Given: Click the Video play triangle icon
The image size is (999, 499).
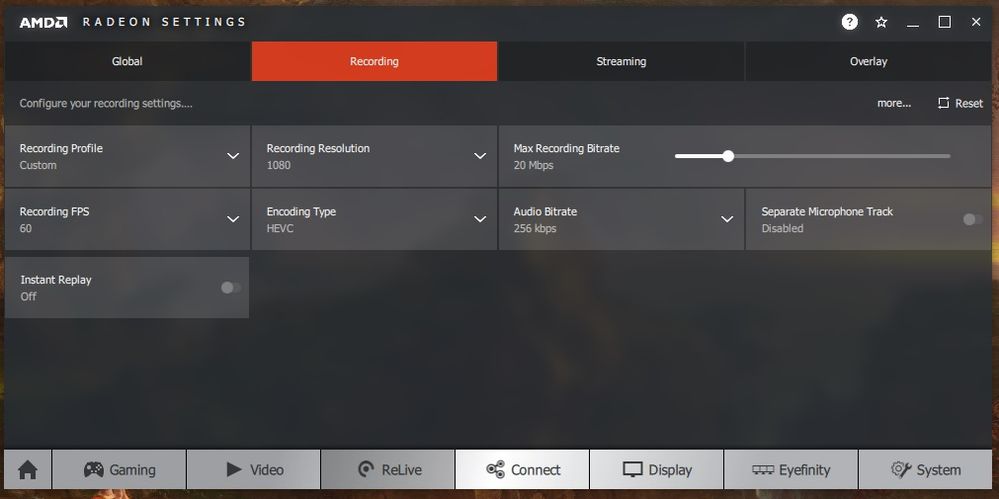Looking at the screenshot, I should coord(234,470).
